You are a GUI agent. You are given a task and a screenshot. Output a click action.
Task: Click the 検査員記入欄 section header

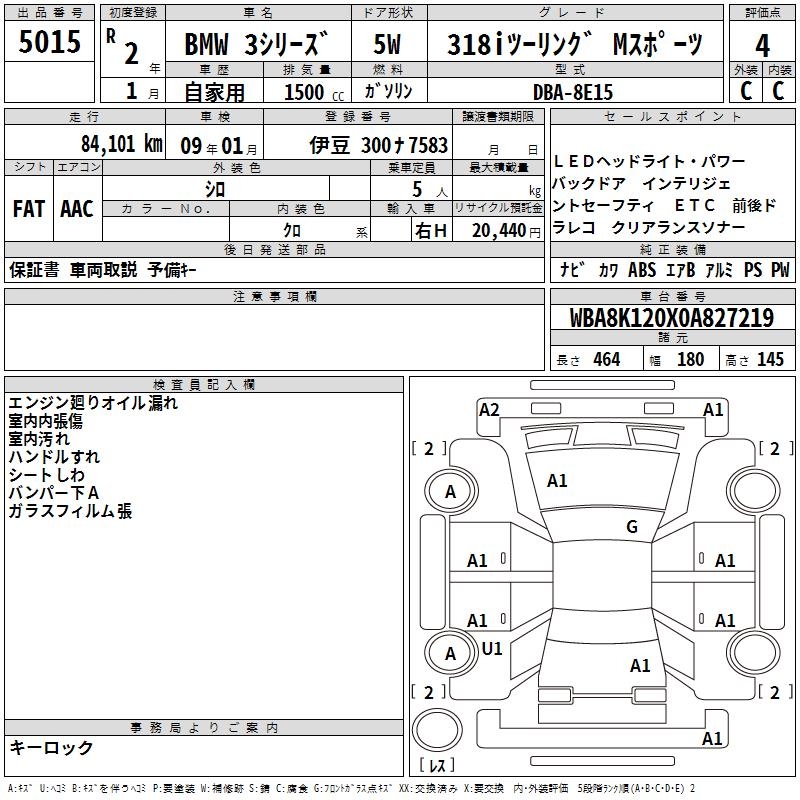pyautogui.click(x=204, y=384)
